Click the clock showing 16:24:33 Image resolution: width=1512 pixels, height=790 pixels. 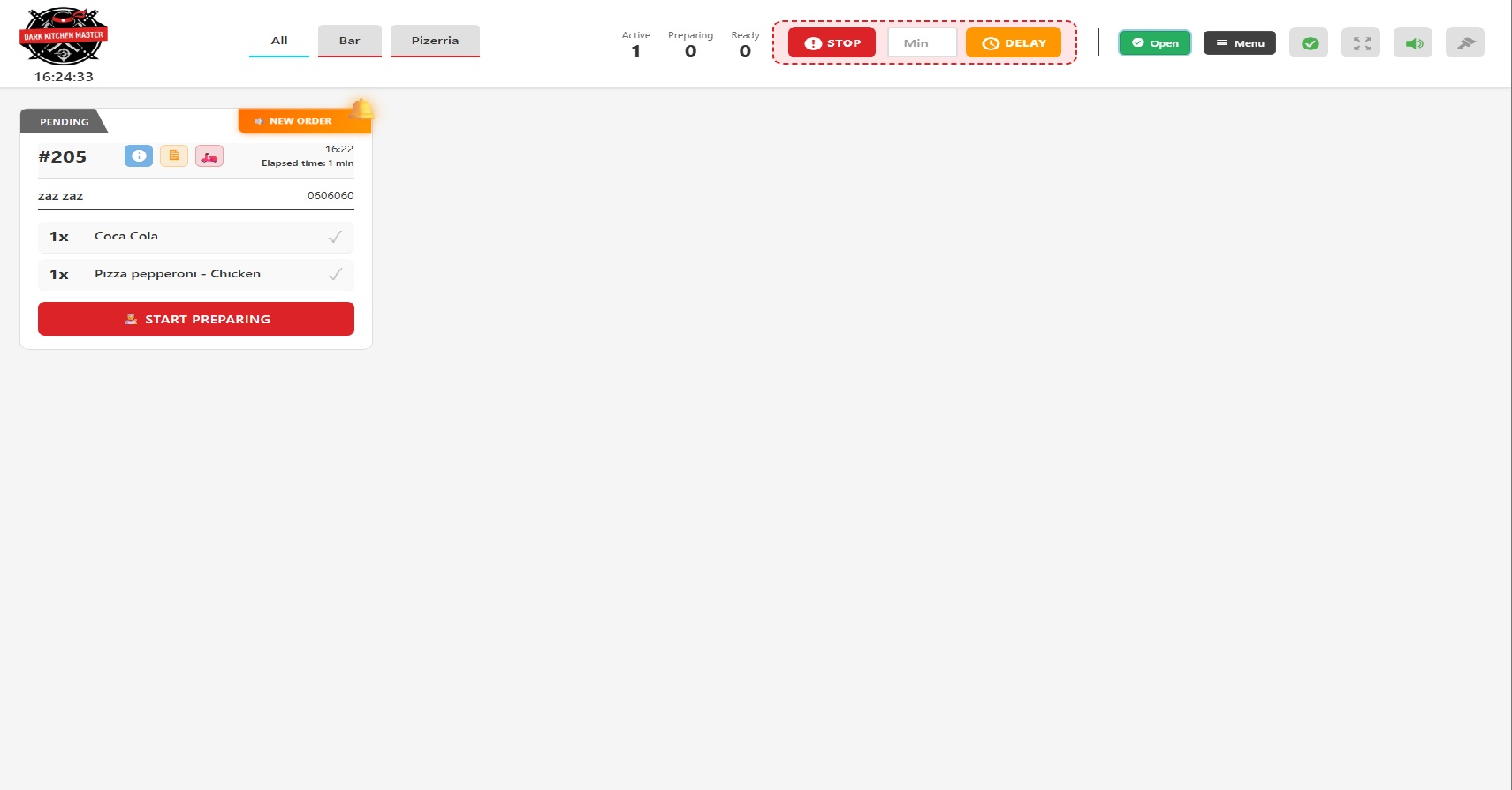point(64,77)
